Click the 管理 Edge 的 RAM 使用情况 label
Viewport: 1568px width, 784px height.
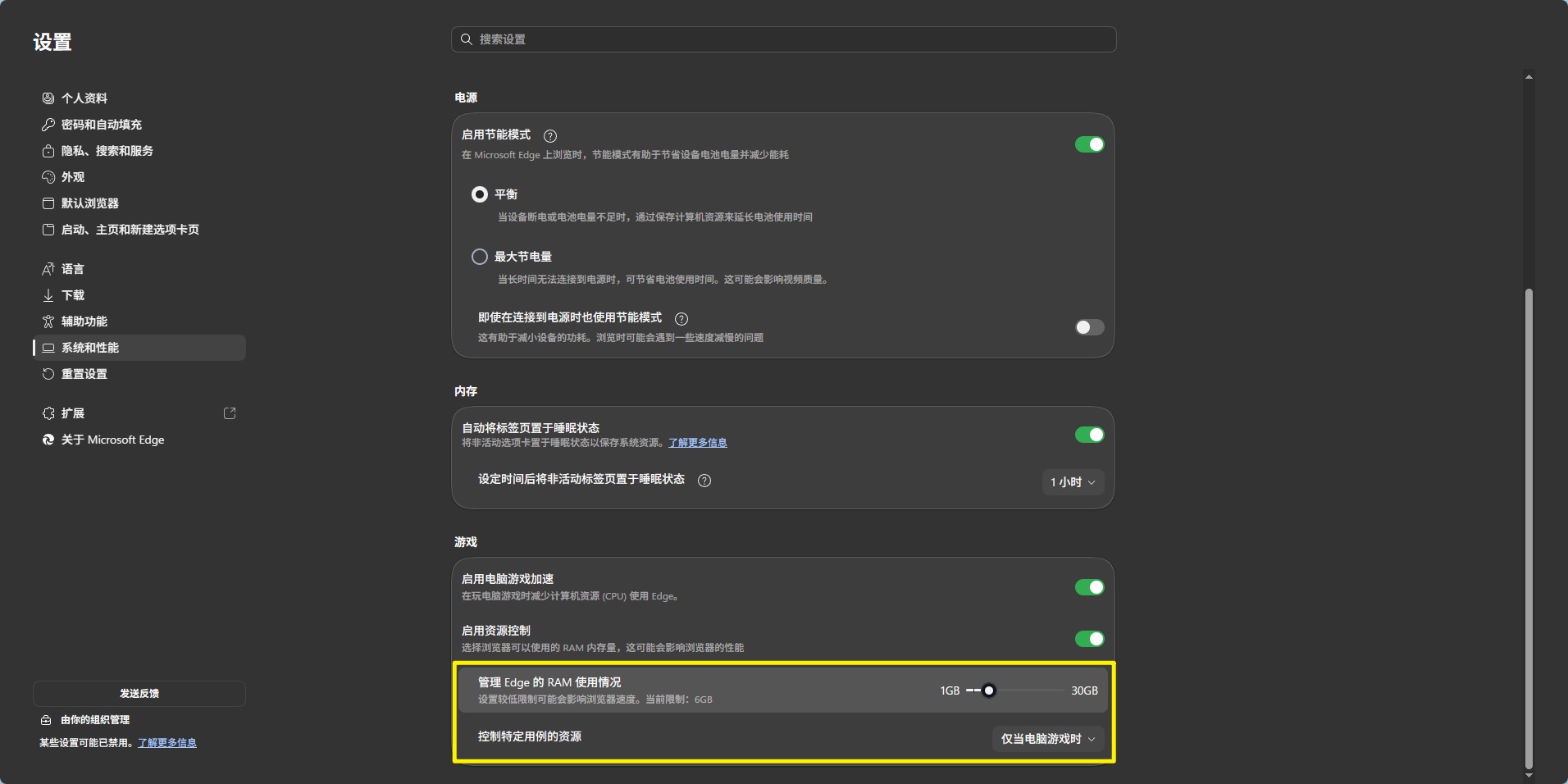(x=549, y=682)
